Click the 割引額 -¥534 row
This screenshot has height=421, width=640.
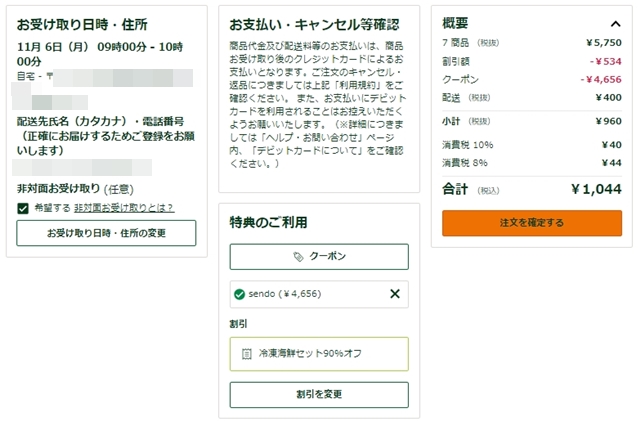532,61
